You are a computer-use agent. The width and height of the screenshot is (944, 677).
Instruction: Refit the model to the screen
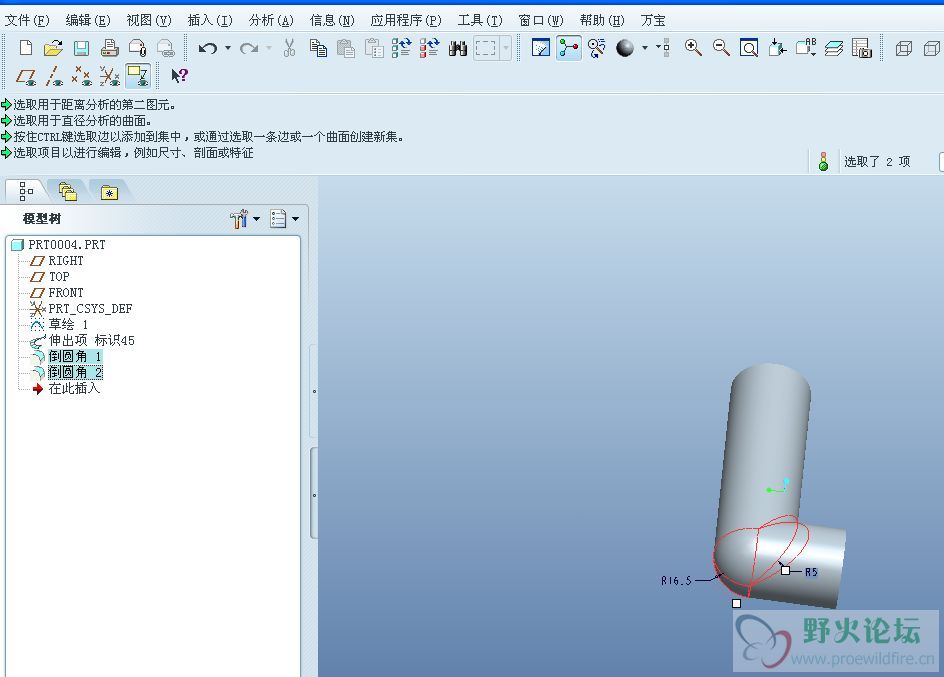coord(749,48)
